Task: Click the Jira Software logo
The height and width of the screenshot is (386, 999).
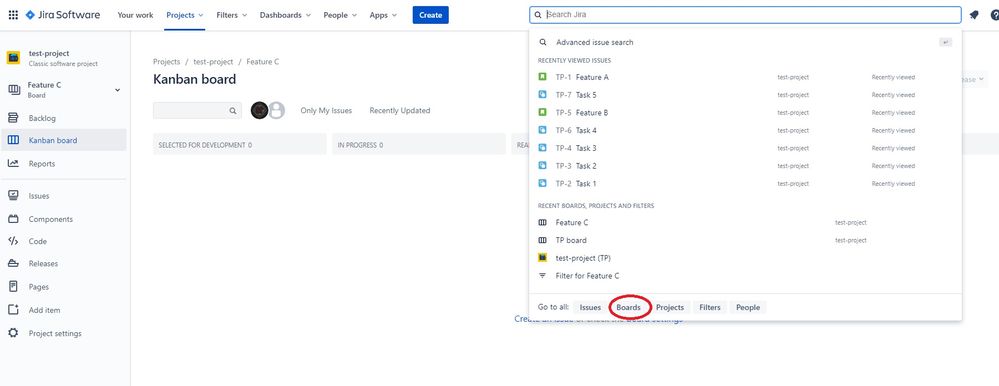Action: click(x=62, y=15)
